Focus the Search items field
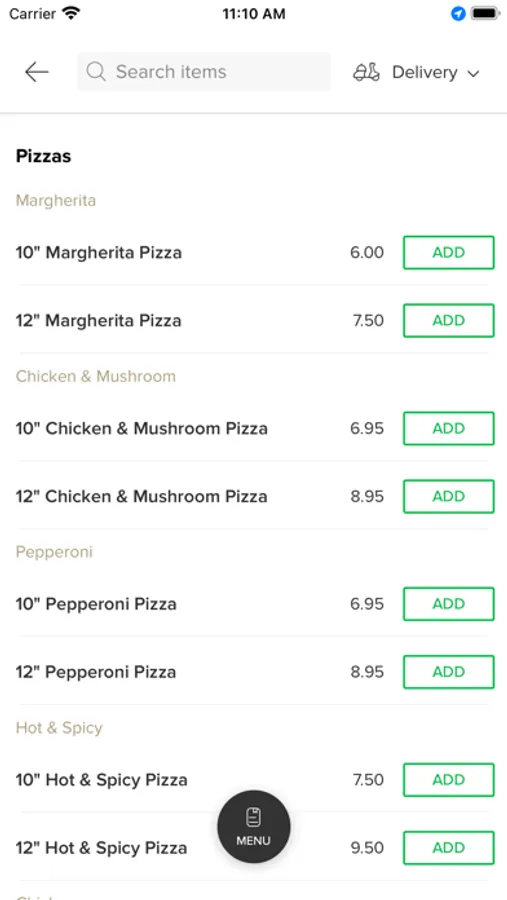Viewport: 507px width, 900px height. tap(204, 72)
